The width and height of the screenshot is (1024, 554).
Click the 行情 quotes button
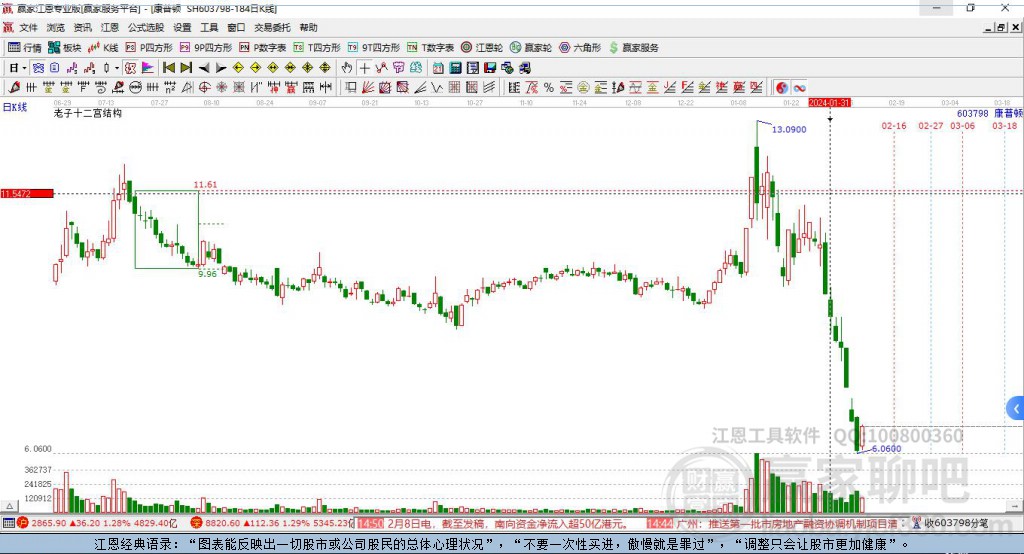25,47
